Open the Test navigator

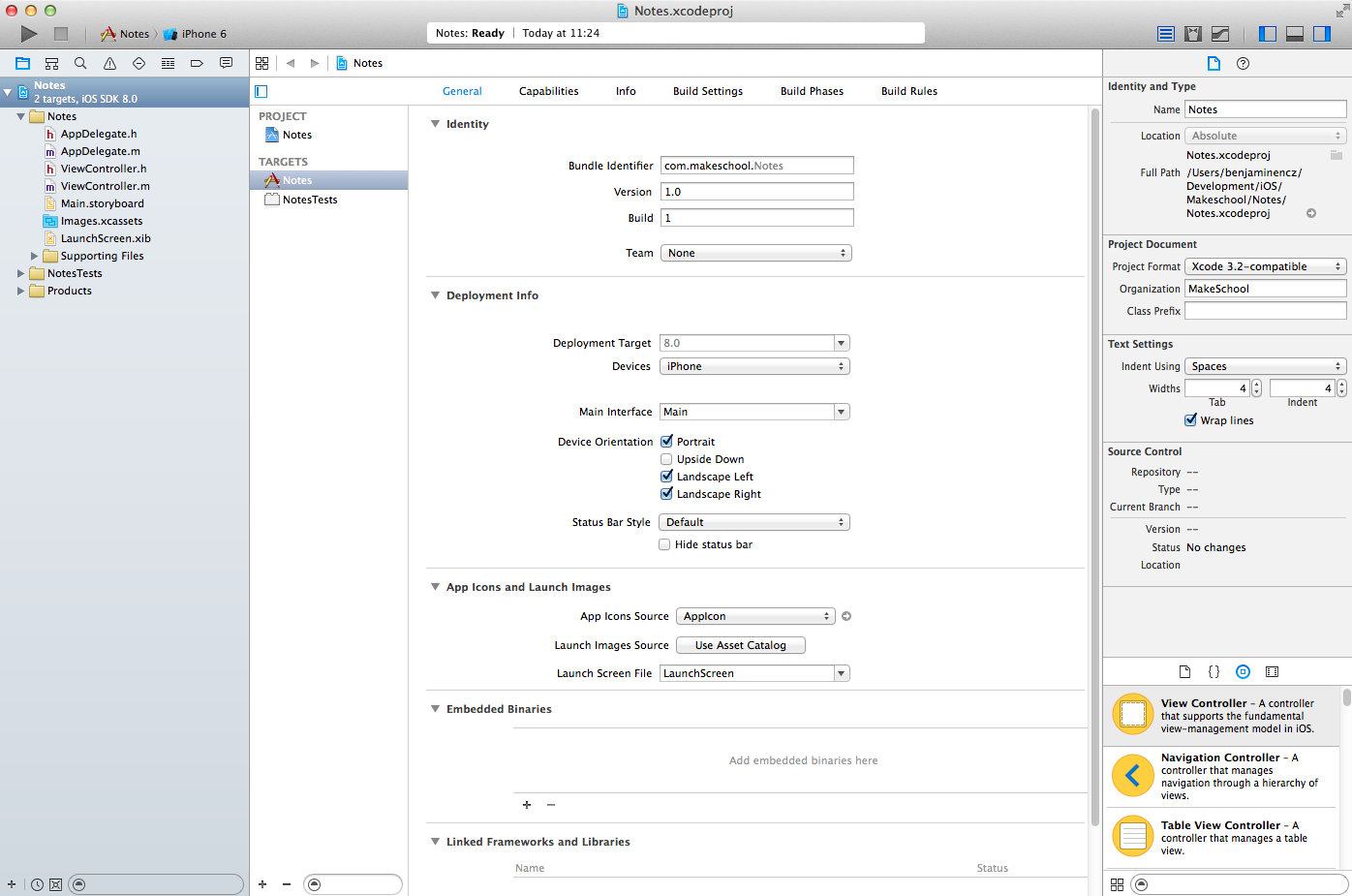[138, 63]
